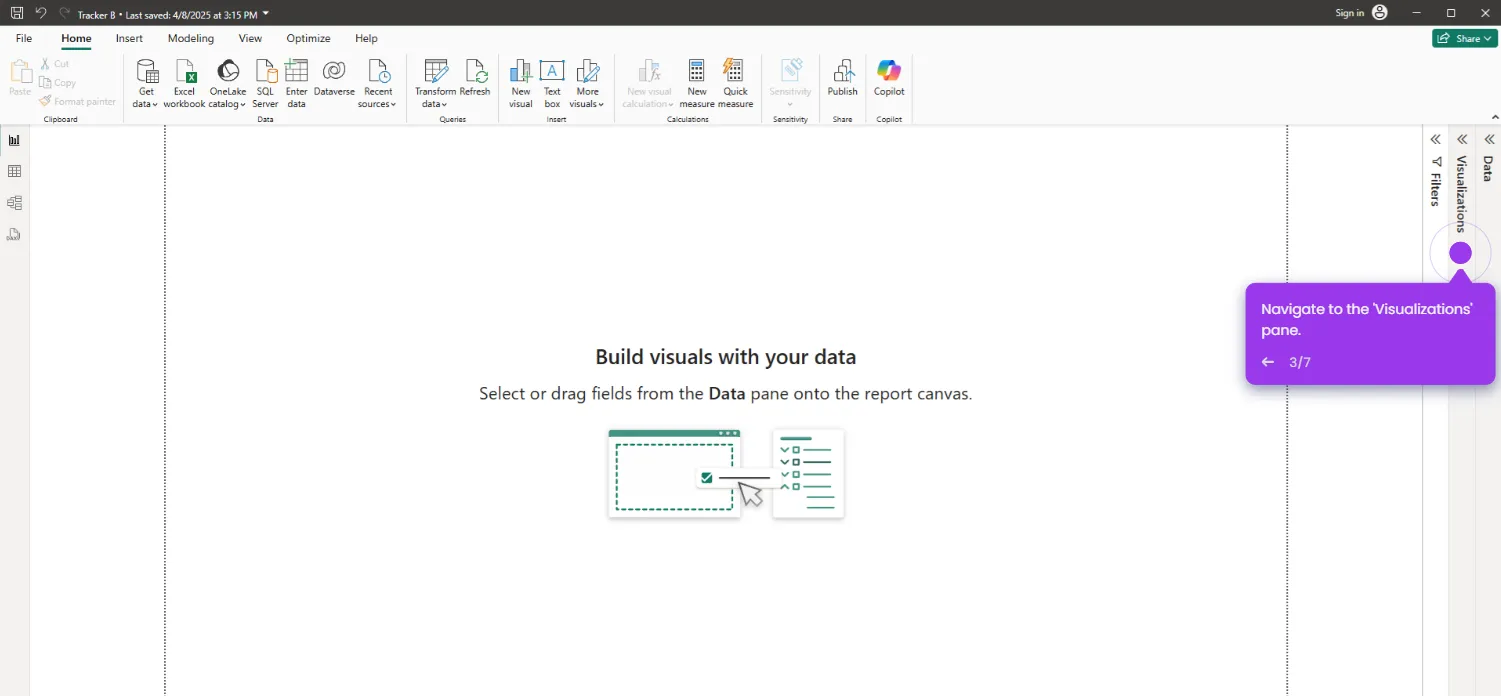The image size is (1501, 696).
Task: Select the Optimize ribbon tab
Action: tap(308, 38)
